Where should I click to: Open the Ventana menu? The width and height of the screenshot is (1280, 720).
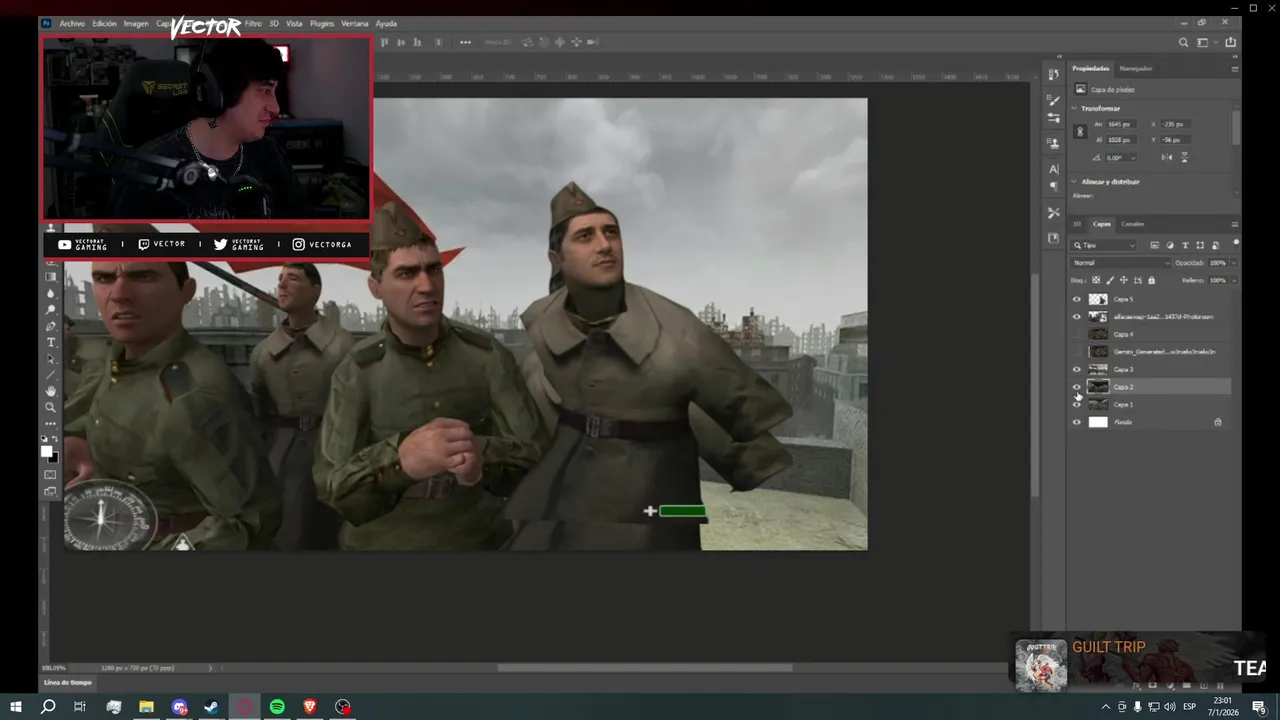click(354, 23)
